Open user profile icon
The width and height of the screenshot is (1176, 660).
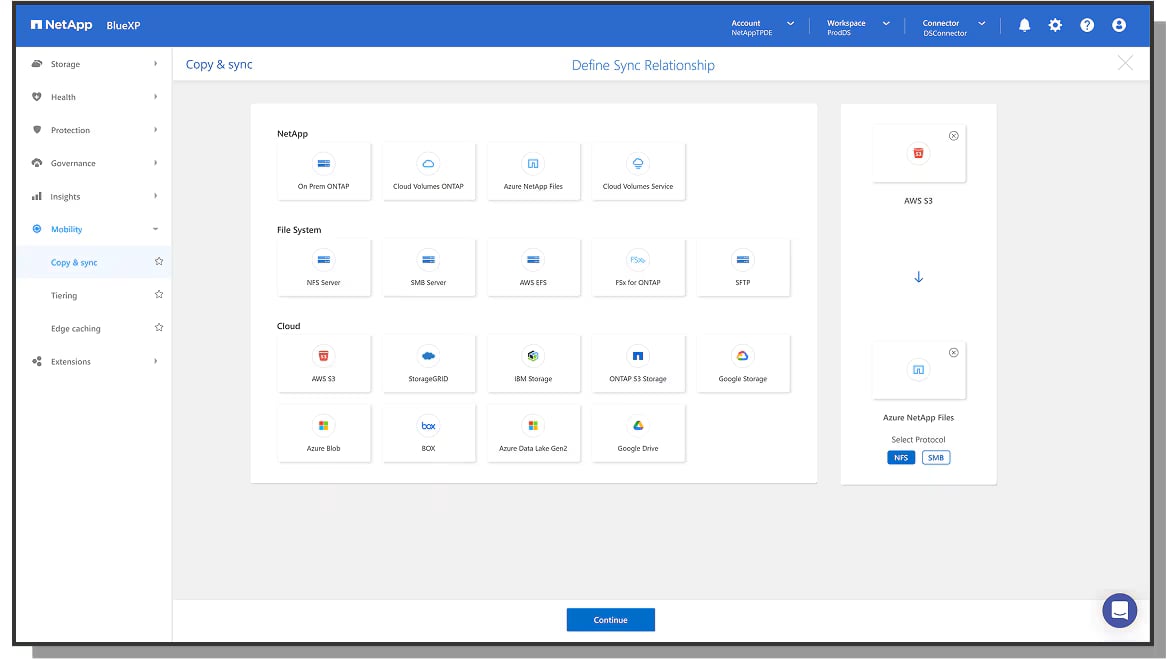(x=1119, y=26)
